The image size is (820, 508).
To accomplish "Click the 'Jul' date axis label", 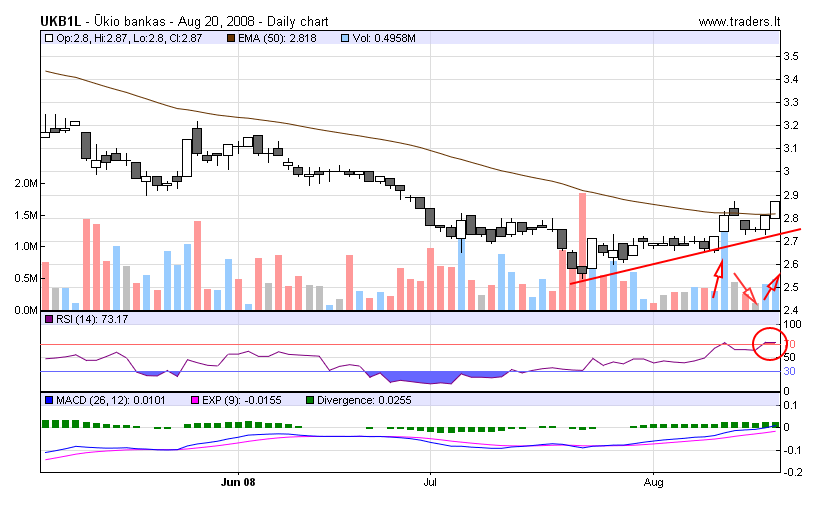I will pos(430,482).
